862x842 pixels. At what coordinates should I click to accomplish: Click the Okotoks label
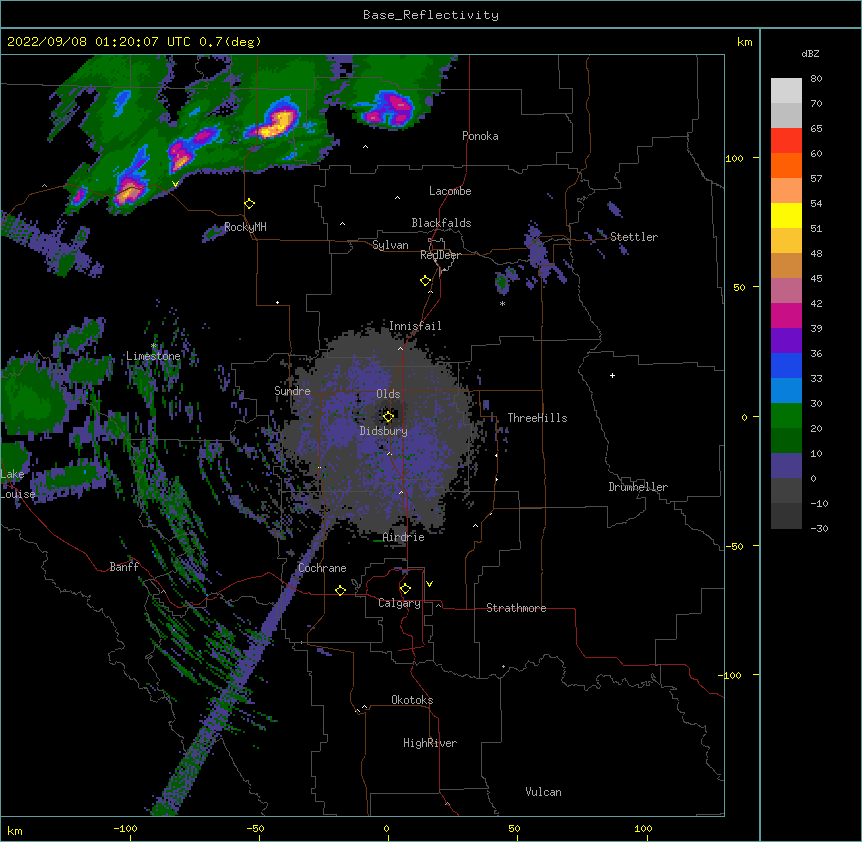412,700
